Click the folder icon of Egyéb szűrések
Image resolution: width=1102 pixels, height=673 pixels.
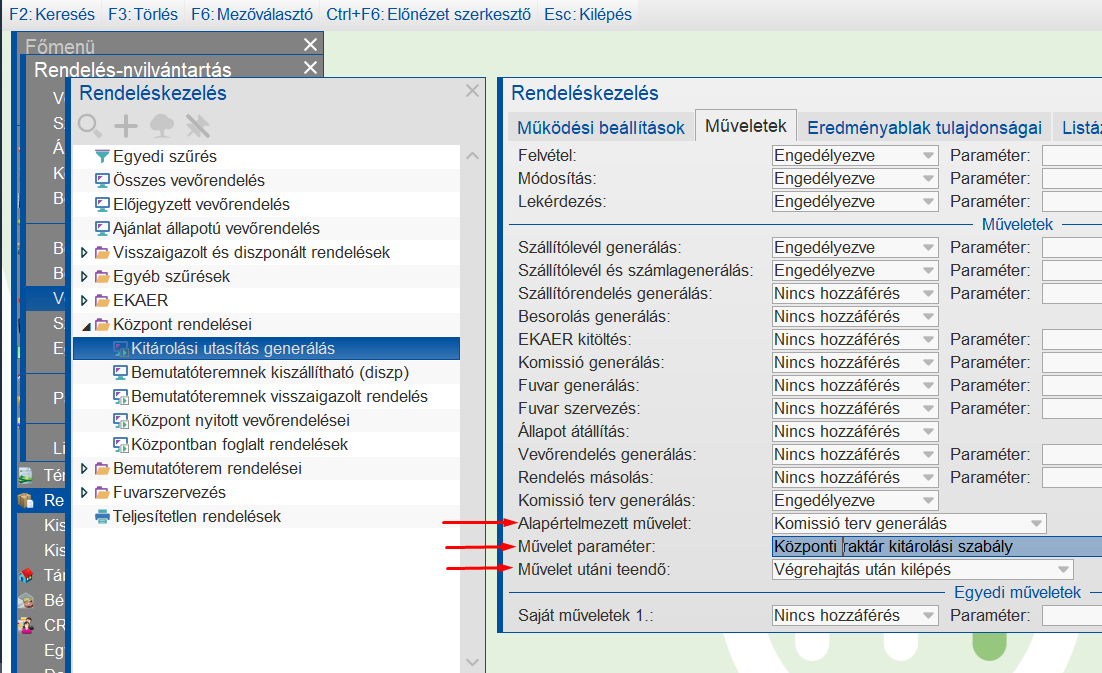tap(103, 276)
